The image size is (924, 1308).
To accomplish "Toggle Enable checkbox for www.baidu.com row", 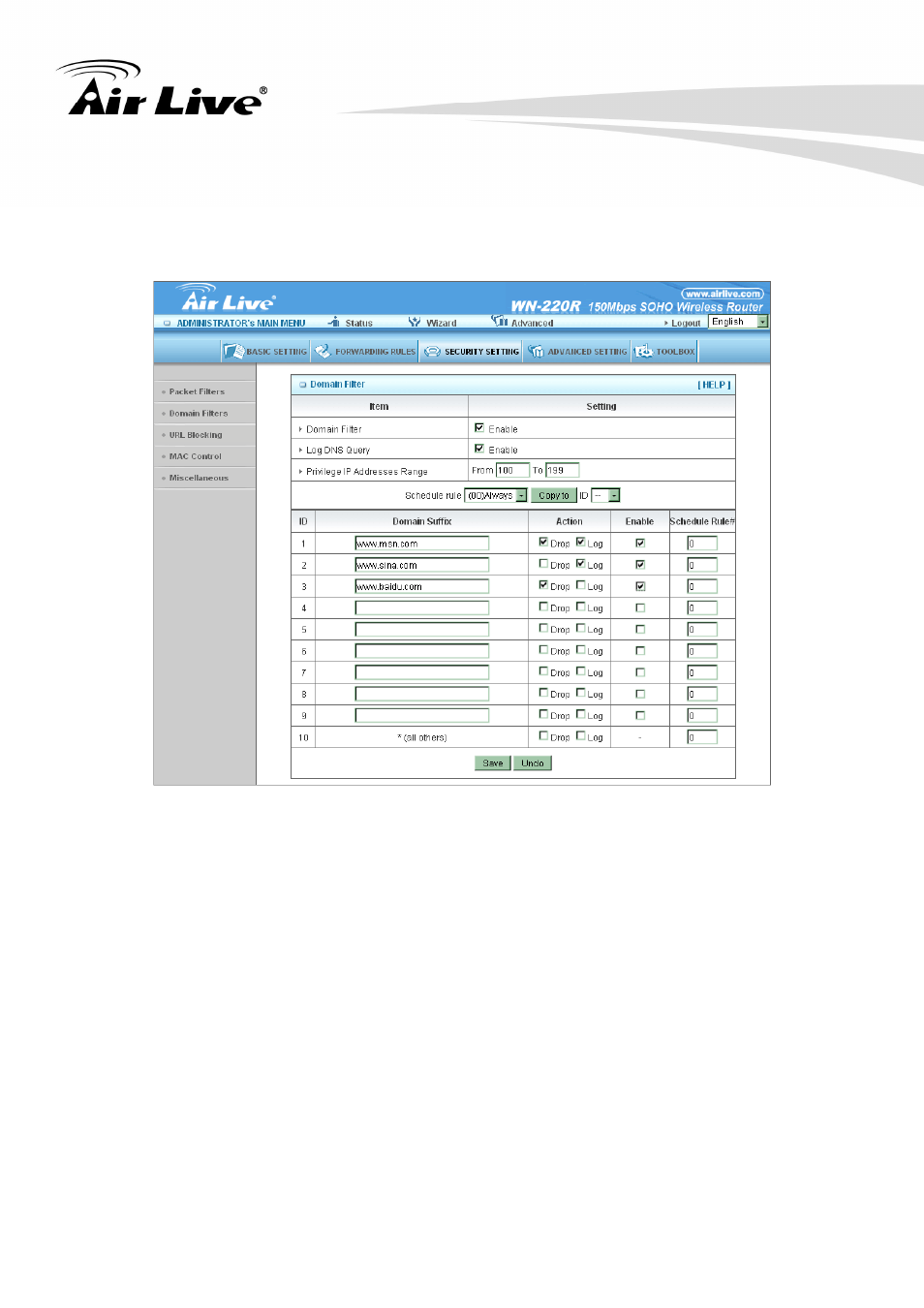I will click(x=640, y=586).
